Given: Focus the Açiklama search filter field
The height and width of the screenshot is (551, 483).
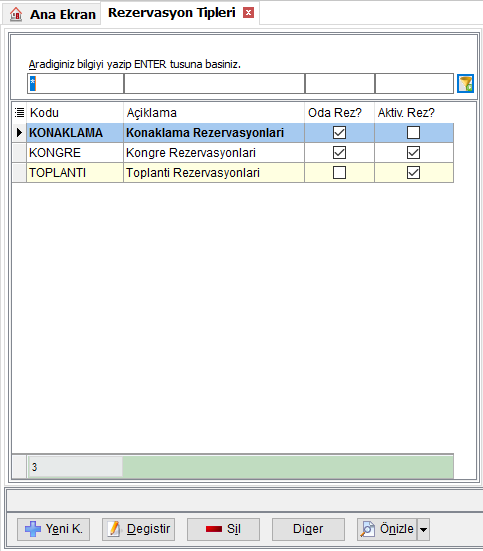Looking at the screenshot, I should [214, 84].
